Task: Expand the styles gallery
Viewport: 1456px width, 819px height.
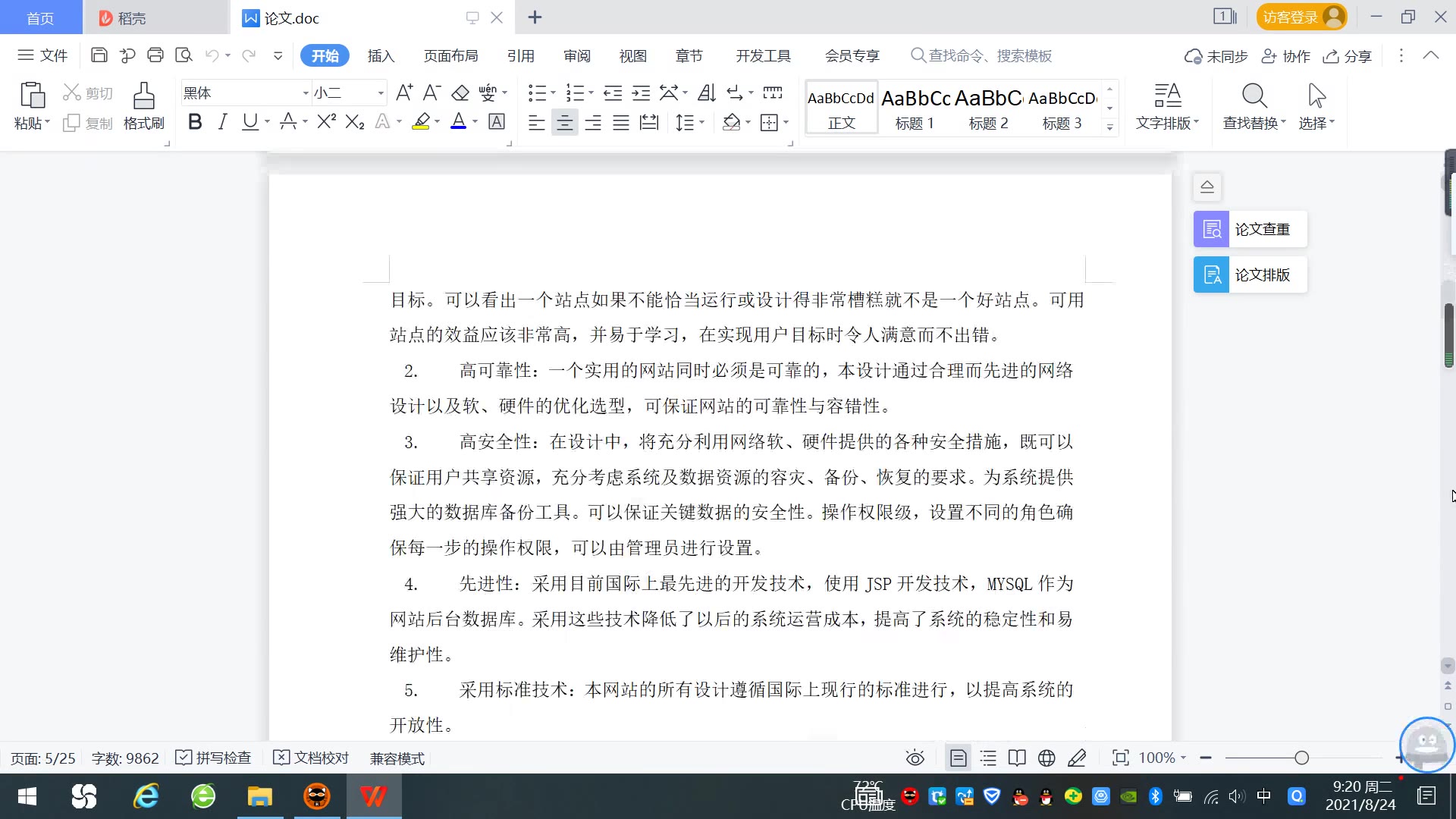Action: 1110,127
